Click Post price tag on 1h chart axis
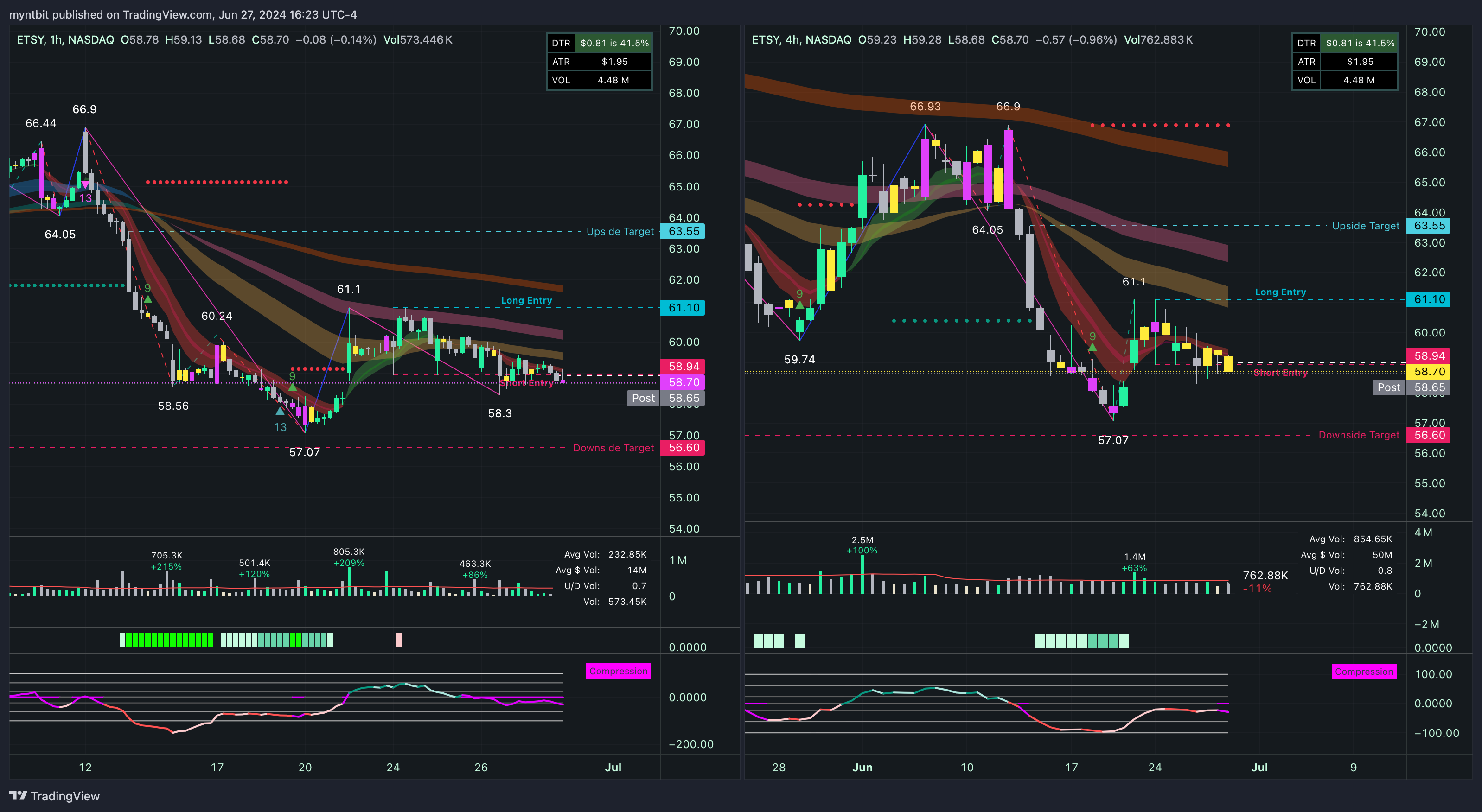The image size is (1482, 812). point(643,398)
